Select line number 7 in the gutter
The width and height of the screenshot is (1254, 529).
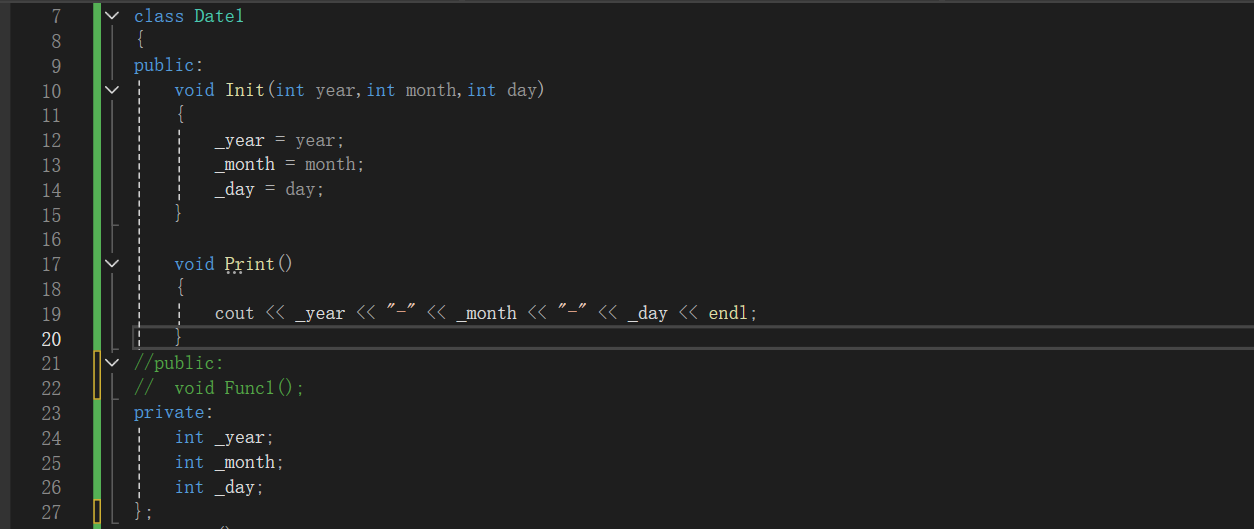click(x=55, y=16)
